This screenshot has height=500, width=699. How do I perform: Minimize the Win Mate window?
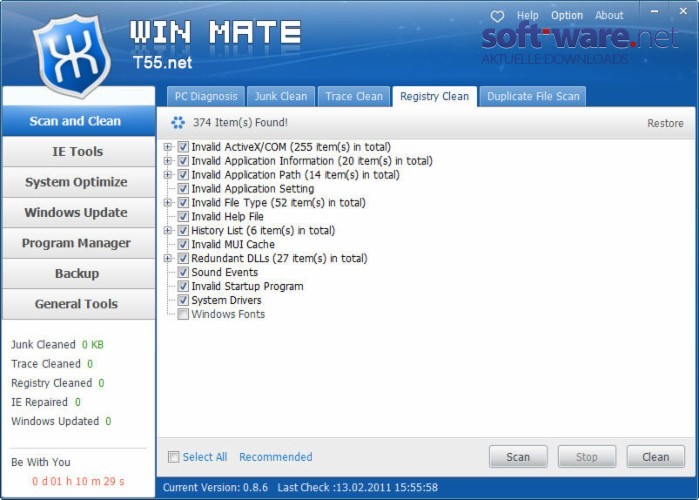(654, 11)
